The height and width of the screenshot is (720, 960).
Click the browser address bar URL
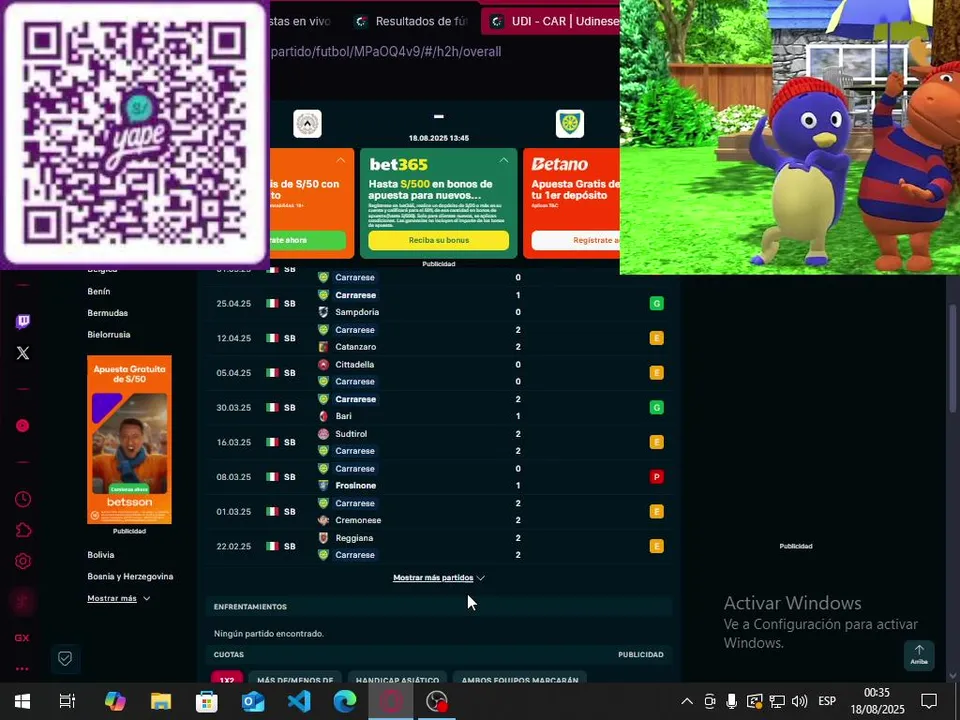coord(386,52)
